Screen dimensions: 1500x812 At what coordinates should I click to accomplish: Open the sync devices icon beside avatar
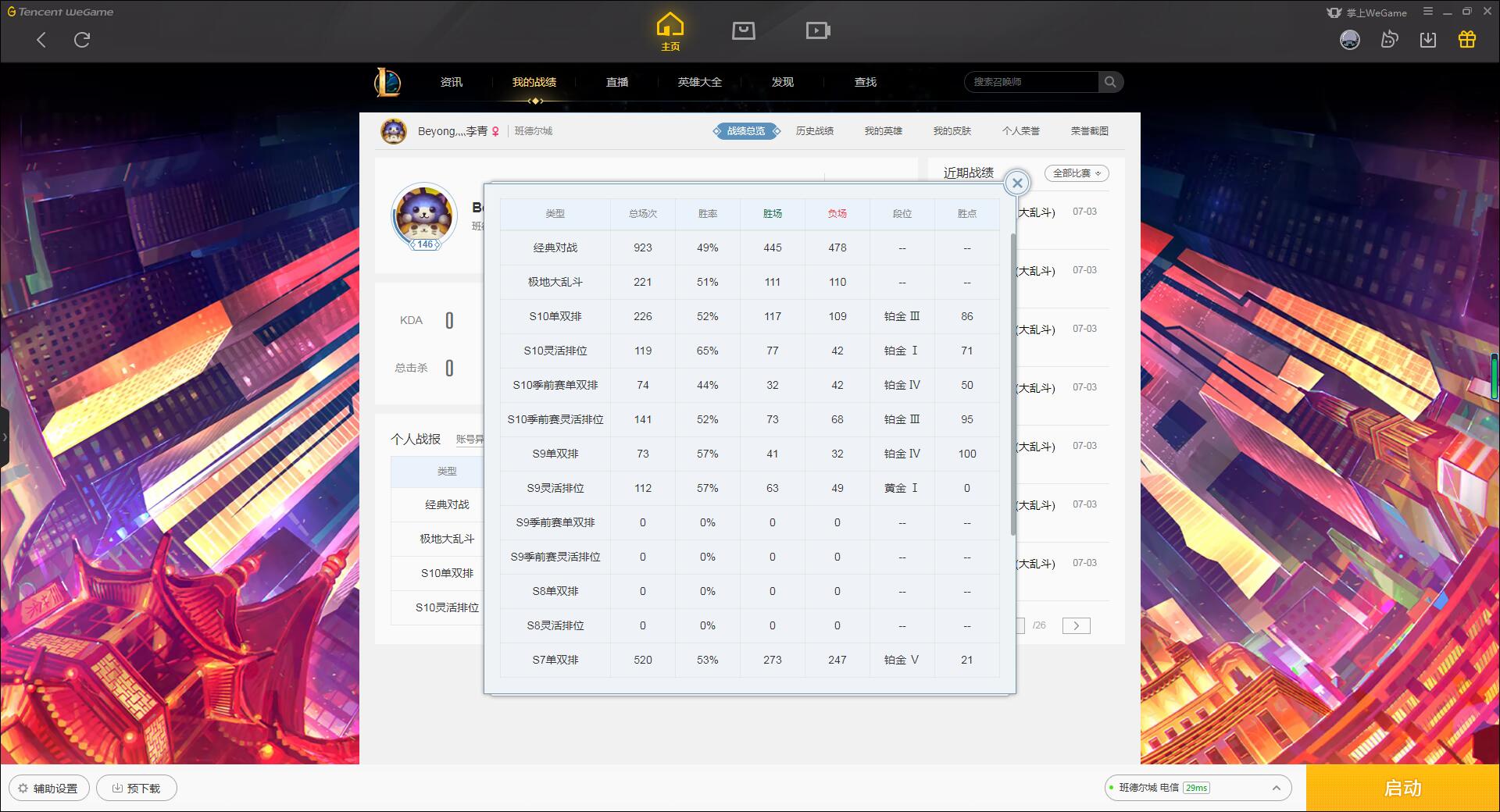1389,40
